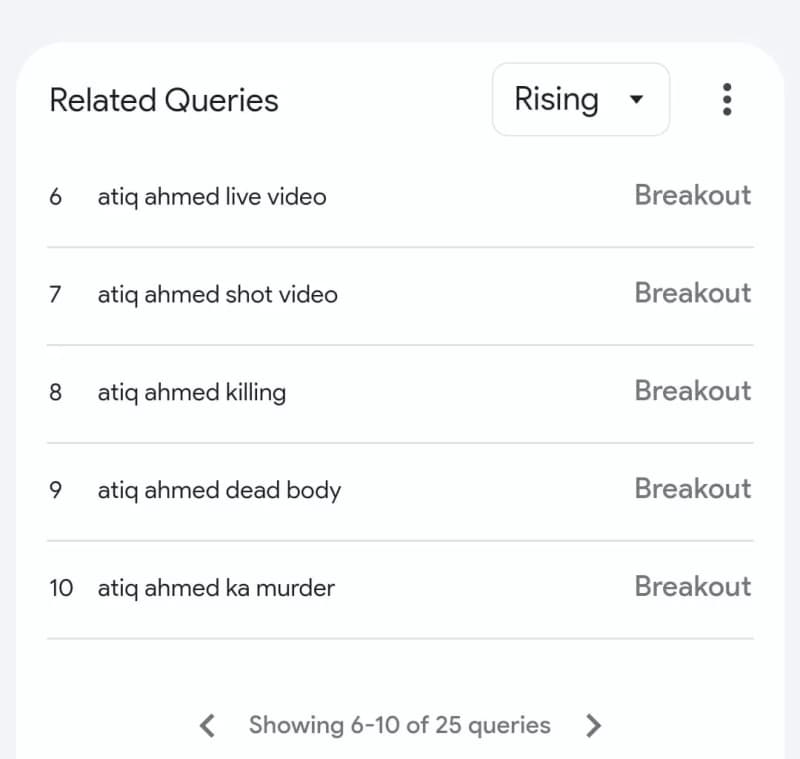Open the Rising sort dropdown
The image size is (800, 759).
click(x=580, y=99)
